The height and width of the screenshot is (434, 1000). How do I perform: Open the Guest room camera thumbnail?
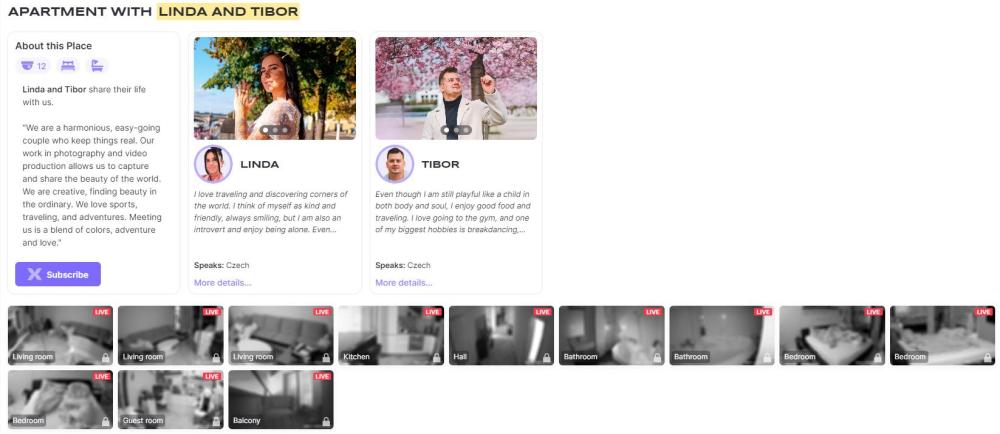point(171,400)
